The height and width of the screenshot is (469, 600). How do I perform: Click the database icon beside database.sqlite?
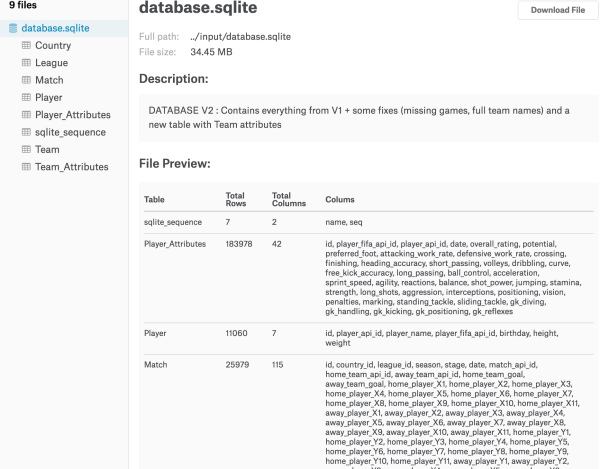[13, 28]
